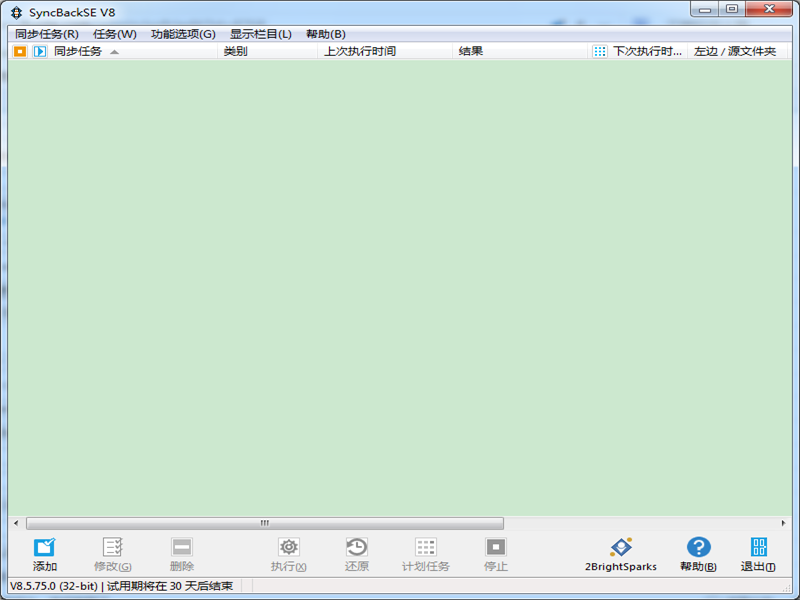Screen dimensions: 800x600
Task: Click the 还原 restore icon
Action: 357,547
